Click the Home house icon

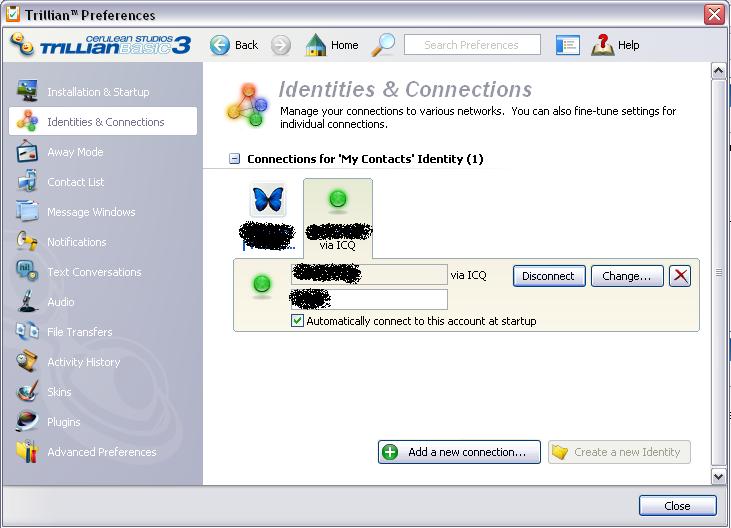[316, 45]
